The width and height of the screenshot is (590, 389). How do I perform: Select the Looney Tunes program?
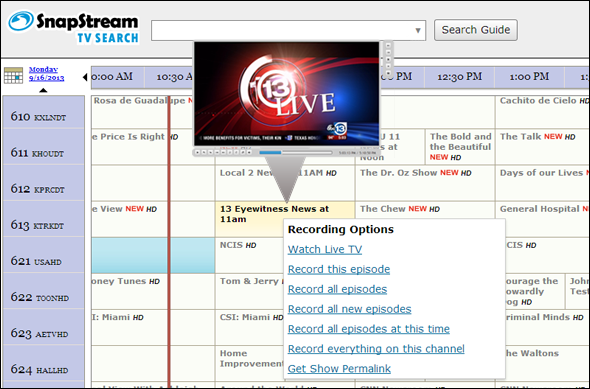(x=153, y=291)
